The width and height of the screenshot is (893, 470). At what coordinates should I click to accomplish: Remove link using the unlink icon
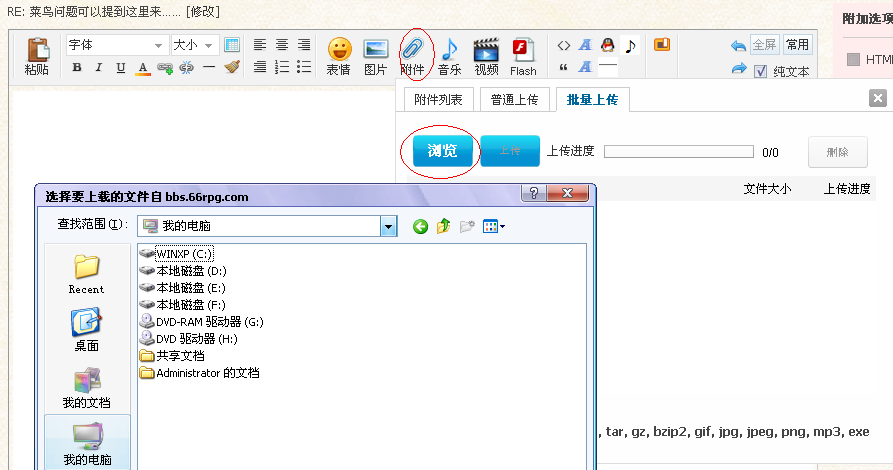click(187, 68)
